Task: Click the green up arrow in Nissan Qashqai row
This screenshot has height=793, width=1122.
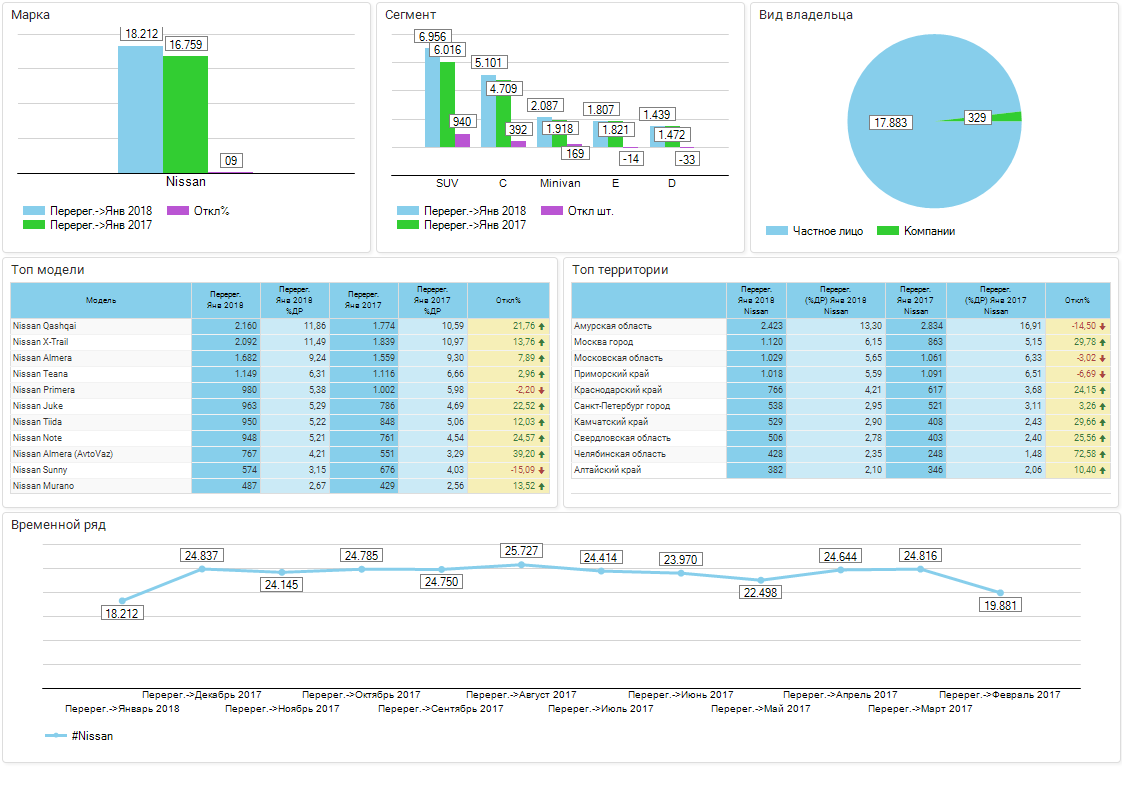Action: (542, 326)
